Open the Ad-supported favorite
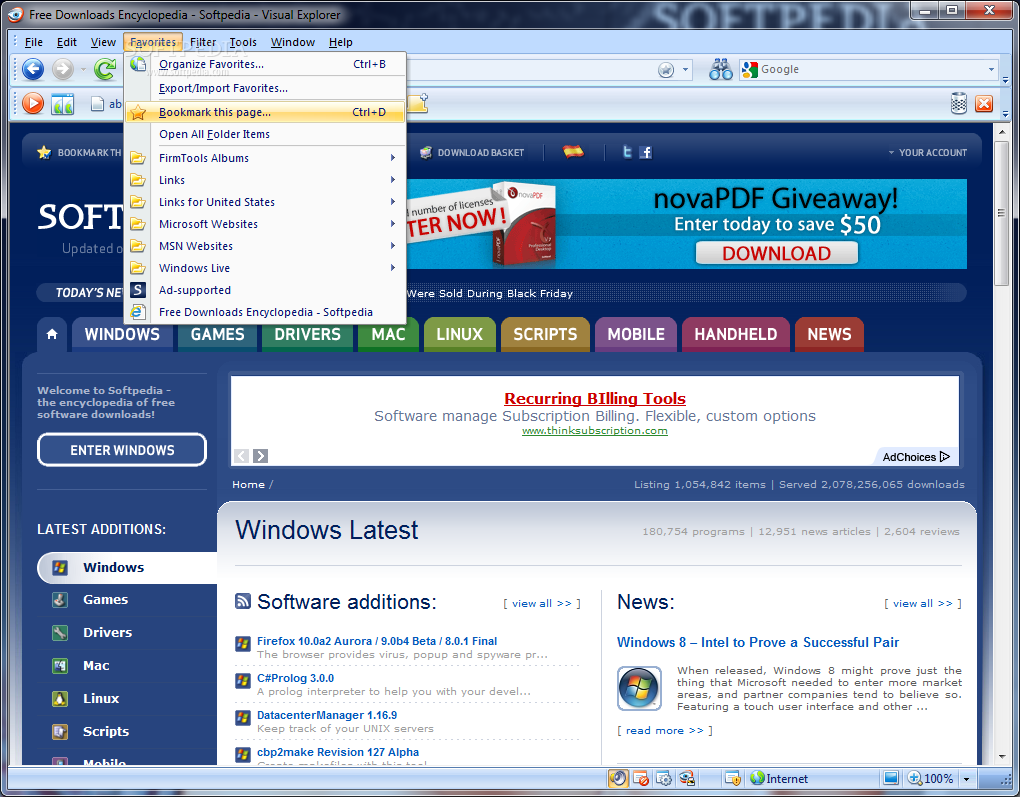Screen dimensions: 1020x797 click(x=265, y=290)
